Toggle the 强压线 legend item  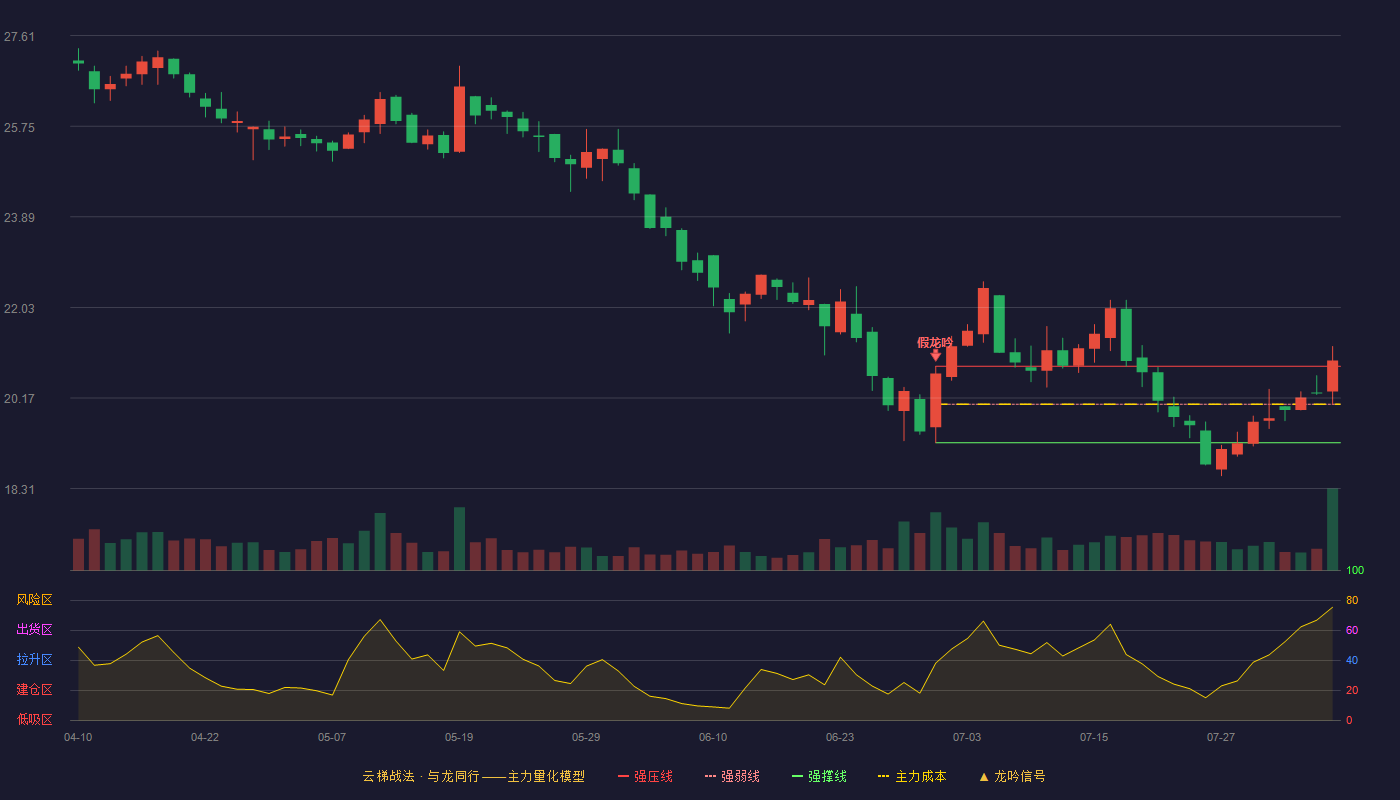(645, 776)
